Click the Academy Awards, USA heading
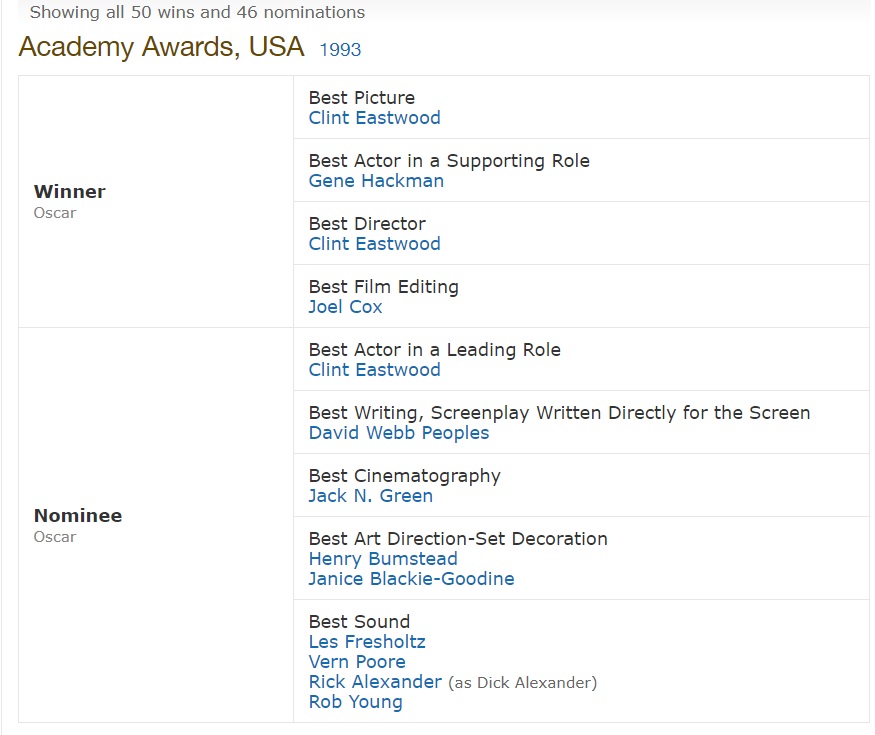This screenshot has height=735, width=875. pyautogui.click(x=161, y=47)
